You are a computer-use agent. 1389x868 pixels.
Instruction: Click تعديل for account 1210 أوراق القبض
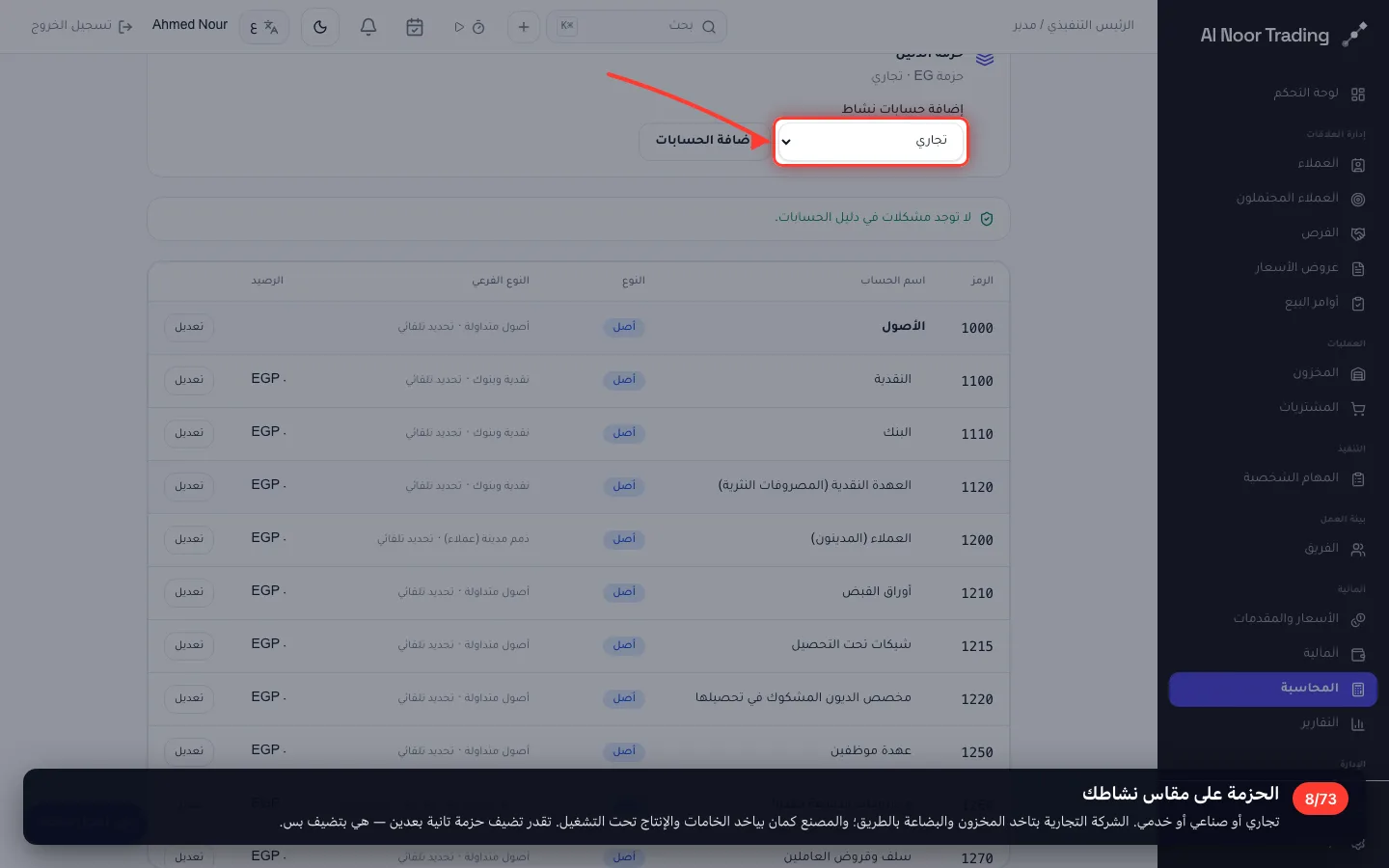tap(189, 592)
